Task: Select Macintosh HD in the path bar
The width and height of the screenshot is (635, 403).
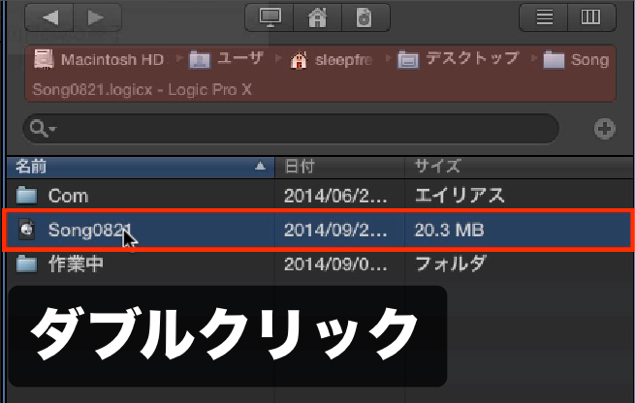Action: point(99,60)
